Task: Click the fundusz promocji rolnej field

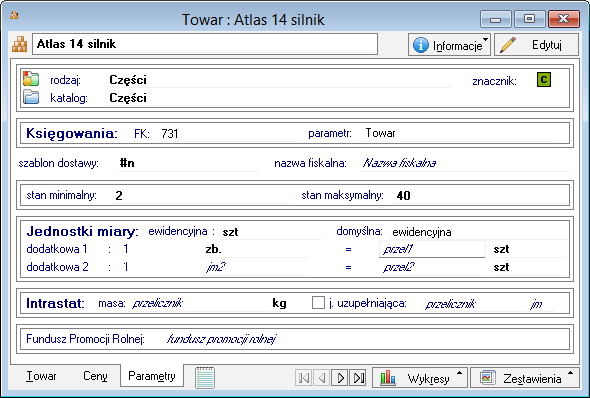Action: pyautogui.click(x=222, y=339)
